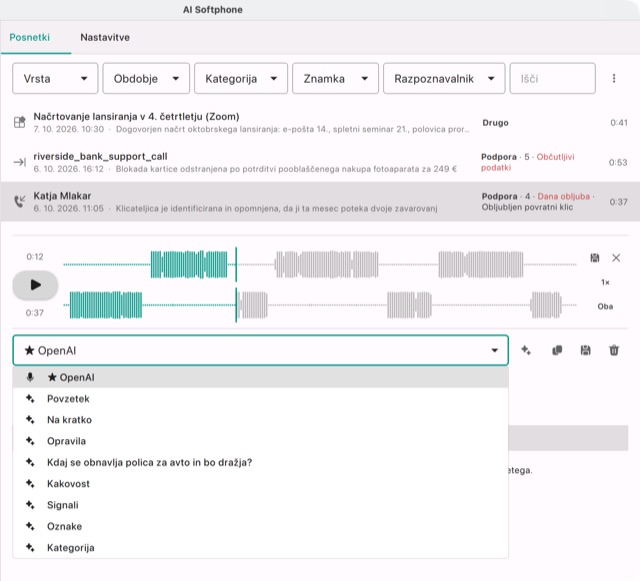Select the Kategorija option in the list

click(260, 548)
